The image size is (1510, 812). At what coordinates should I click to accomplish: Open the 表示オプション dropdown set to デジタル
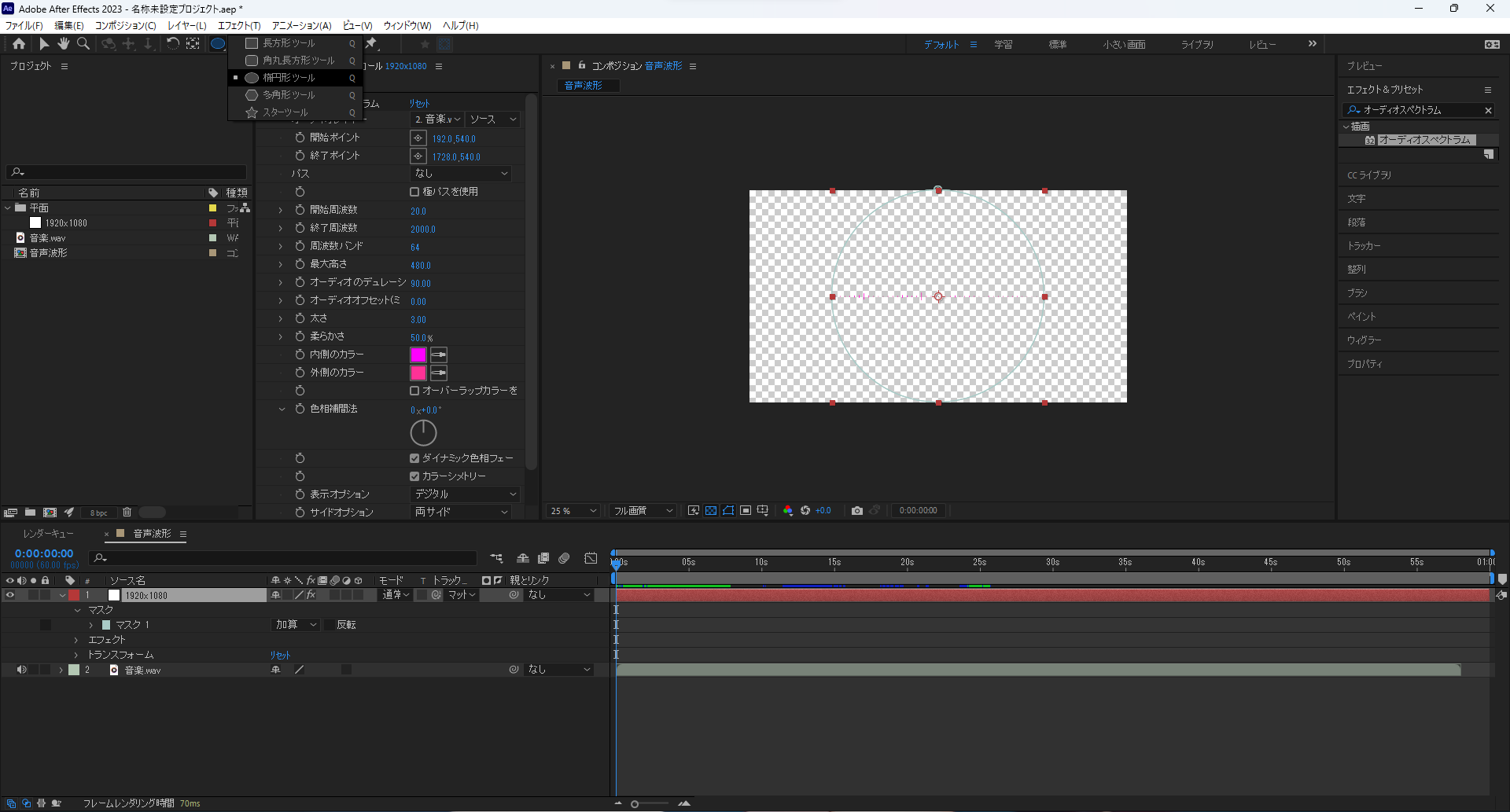466,494
